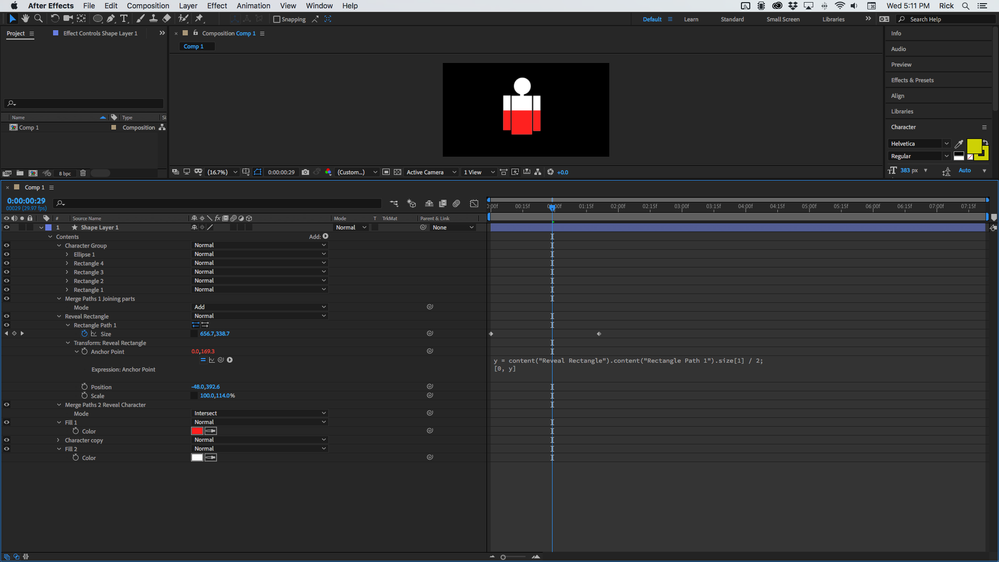Switch to the Learn workspace
The image size is (999, 562).
[x=691, y=20]
